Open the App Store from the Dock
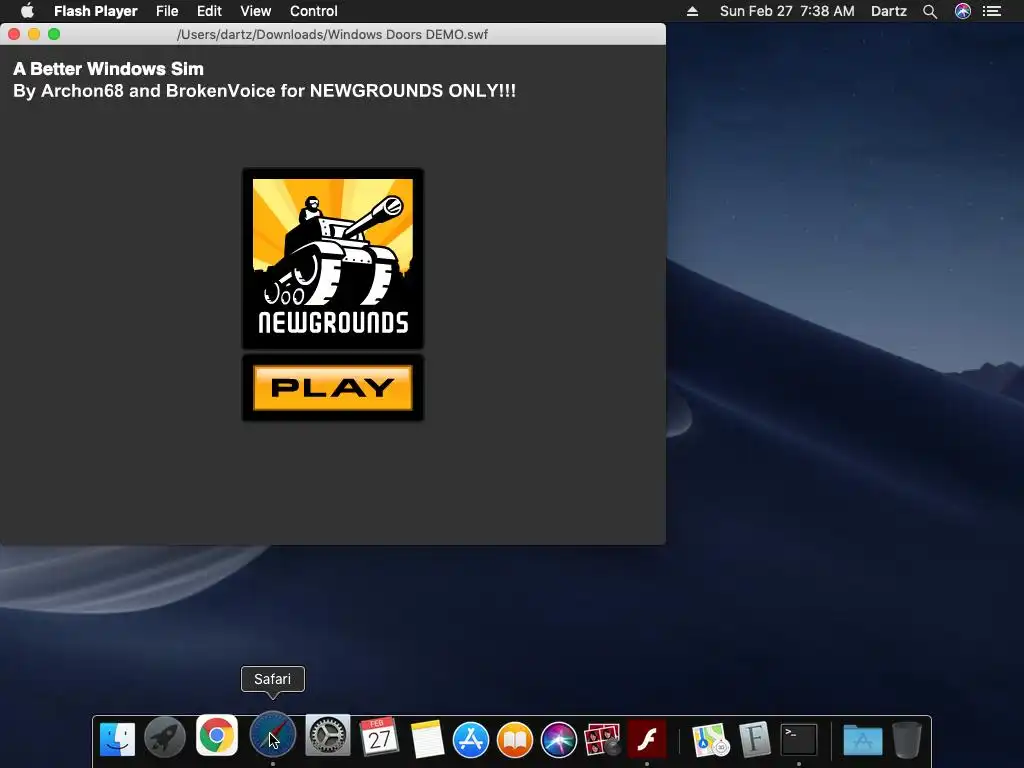Screen dimensions: 1024x768 tap(471, 739)
